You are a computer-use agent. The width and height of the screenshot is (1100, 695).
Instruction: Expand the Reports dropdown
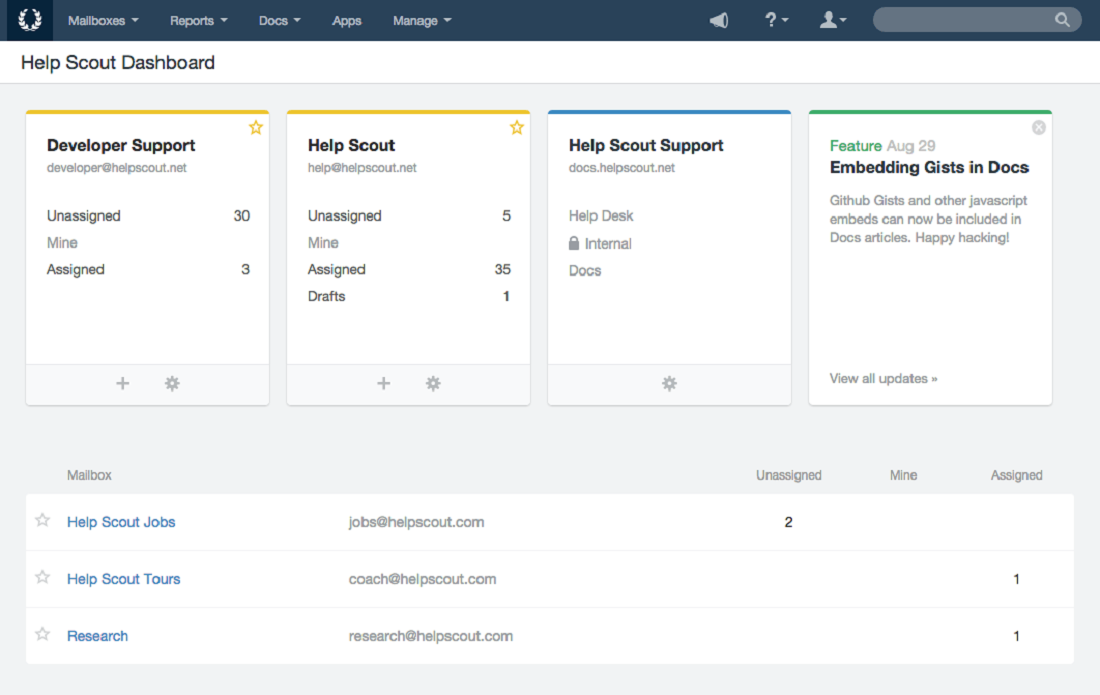pyautogui.click(x=198, y=20)
